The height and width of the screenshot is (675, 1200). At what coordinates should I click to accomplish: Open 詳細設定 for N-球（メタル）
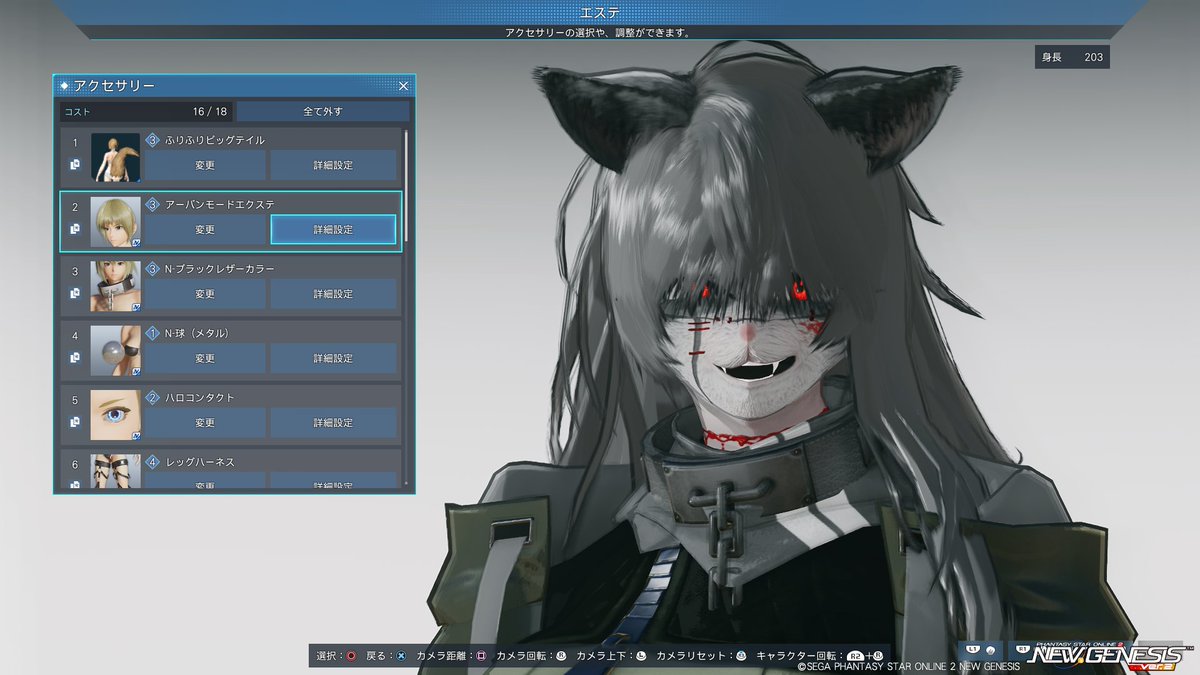(x=333, y=358)
